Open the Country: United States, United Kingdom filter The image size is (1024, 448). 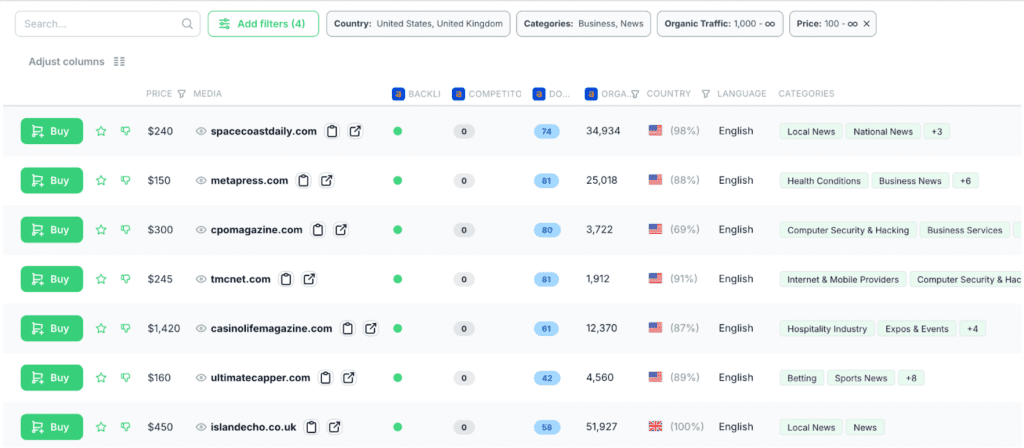tap(418, 24)
